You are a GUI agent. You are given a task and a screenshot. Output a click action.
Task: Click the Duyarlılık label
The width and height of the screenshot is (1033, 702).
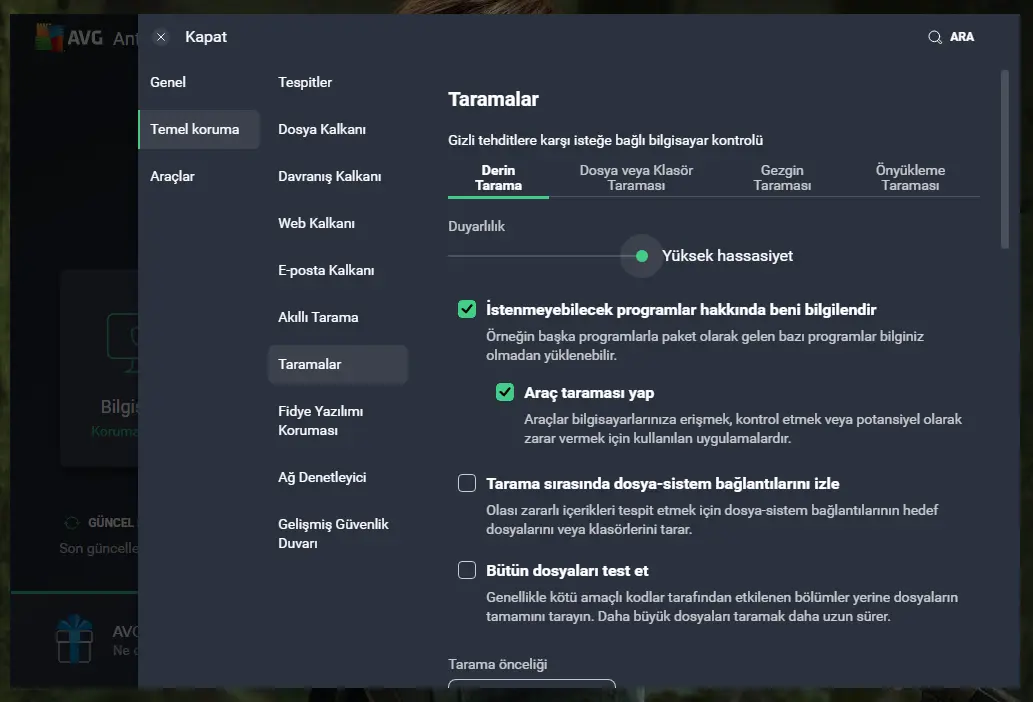coord(476,226)
